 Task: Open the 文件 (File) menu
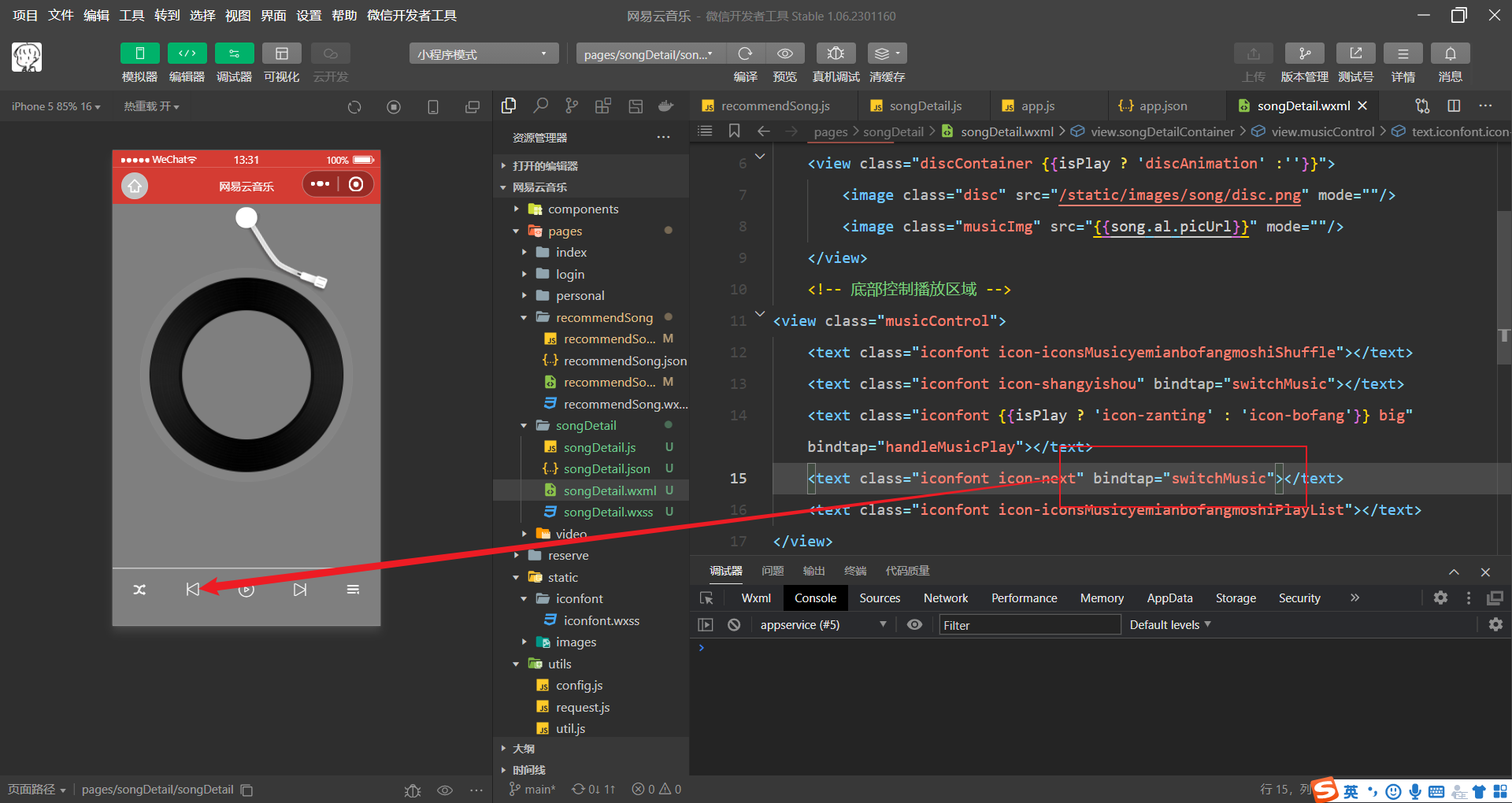click(61, 15)
